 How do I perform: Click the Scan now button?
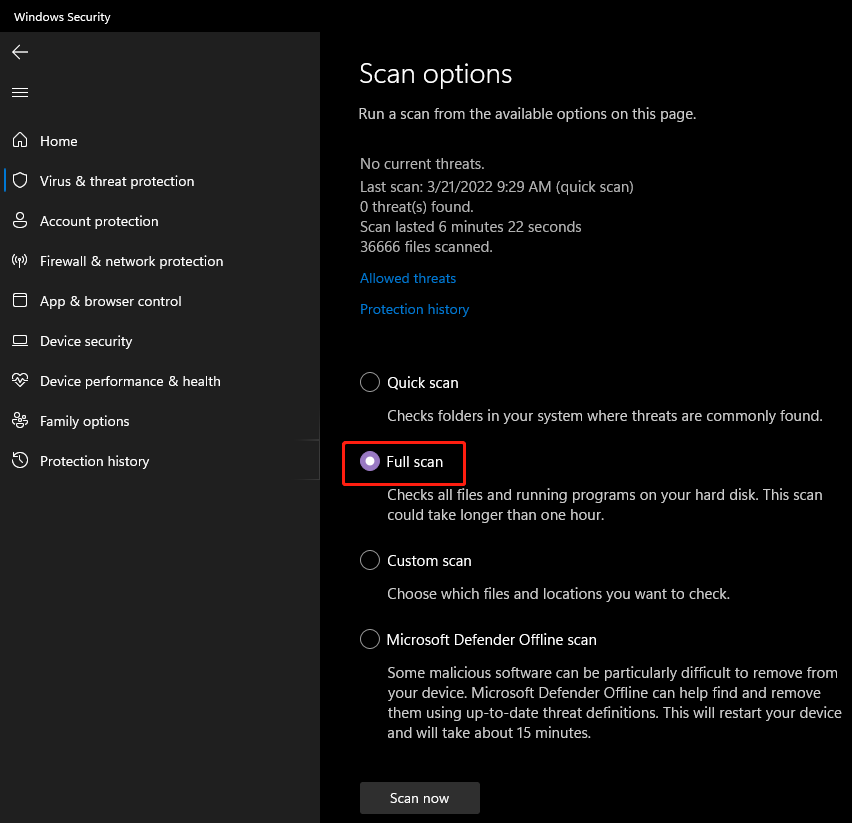click(419, 798)
